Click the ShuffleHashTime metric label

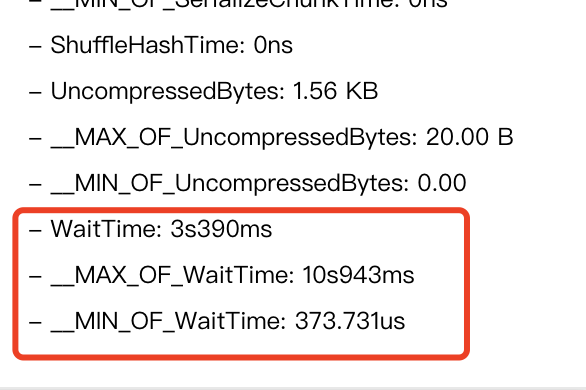pyautogui.click(x=148, y=46)
